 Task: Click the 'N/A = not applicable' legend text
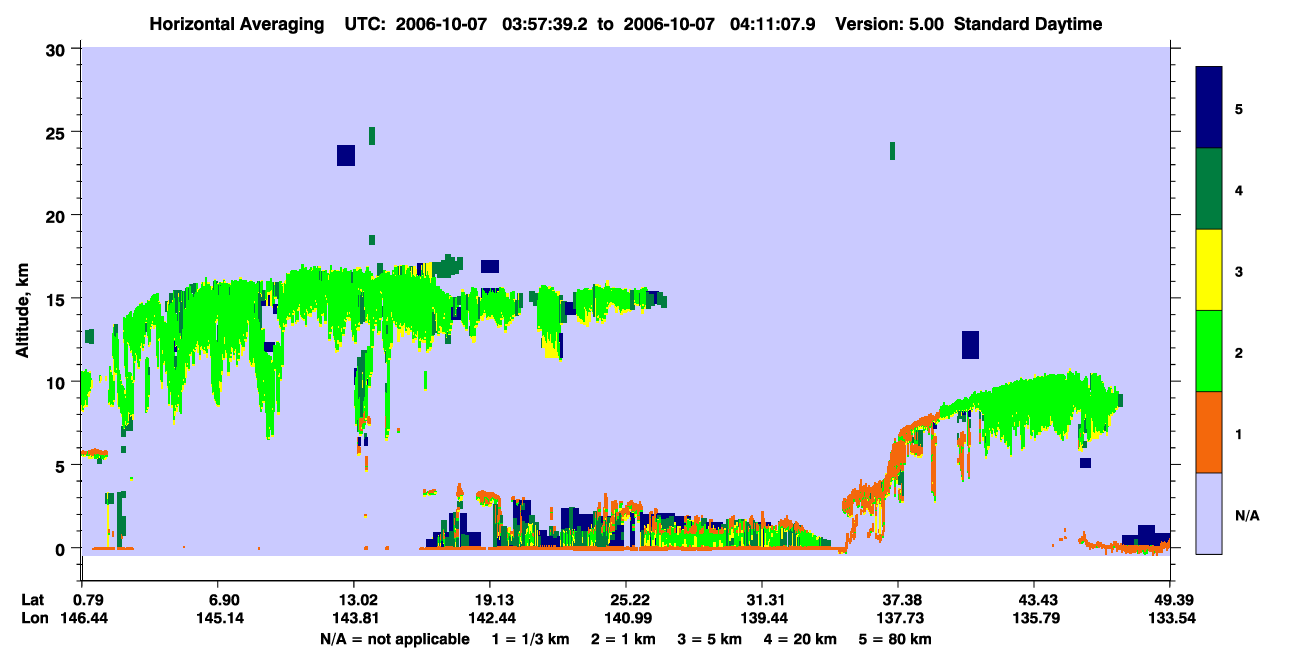(395, 639)
